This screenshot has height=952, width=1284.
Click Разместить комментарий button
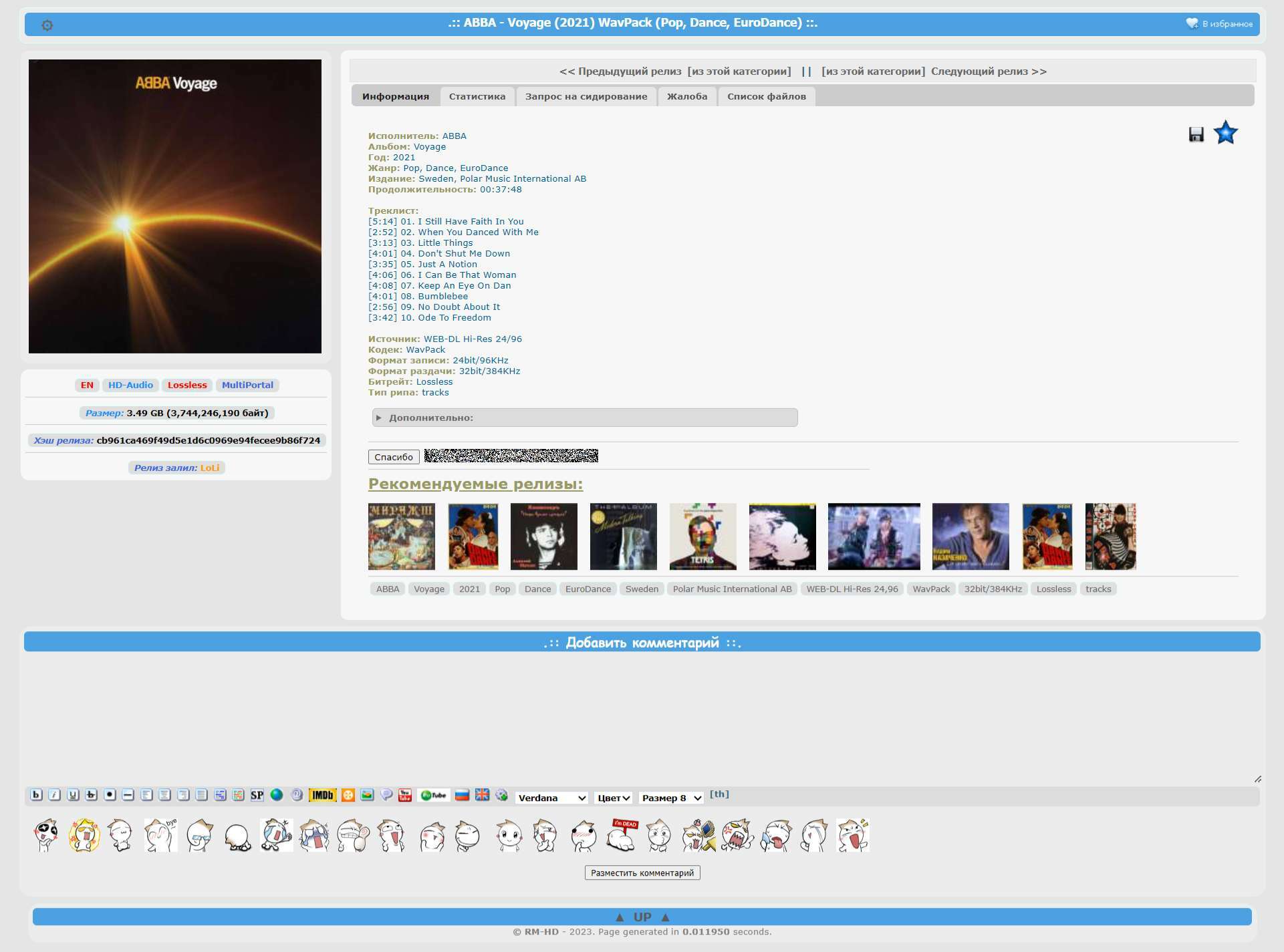(x=642, y=872)
